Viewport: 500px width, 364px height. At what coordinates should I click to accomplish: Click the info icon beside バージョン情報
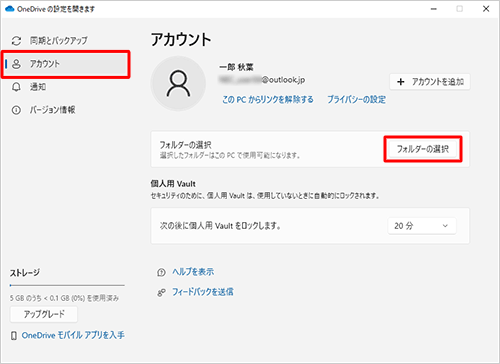click(x=16, y=110)
